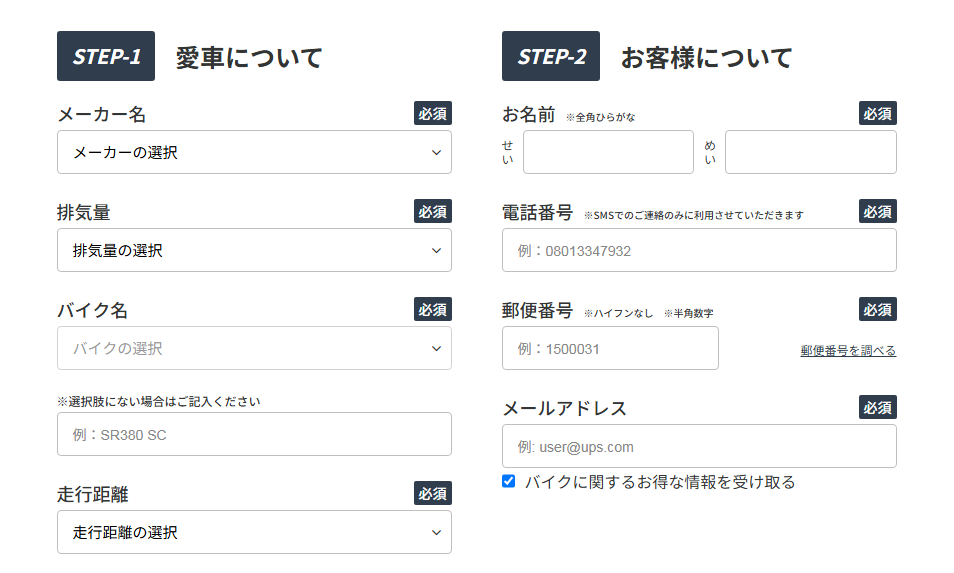Click the 郵便番号 input field
The image size is (954, 573).
pos(610,348)
